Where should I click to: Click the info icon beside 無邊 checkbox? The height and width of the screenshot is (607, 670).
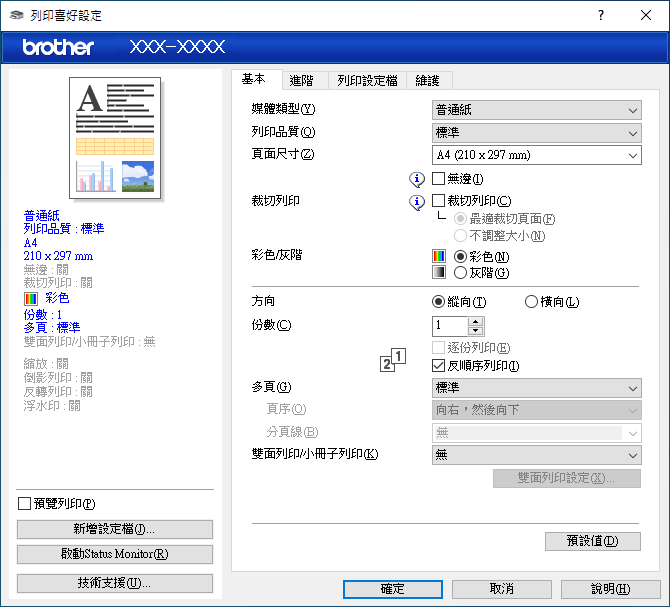(x=418, y=179)
